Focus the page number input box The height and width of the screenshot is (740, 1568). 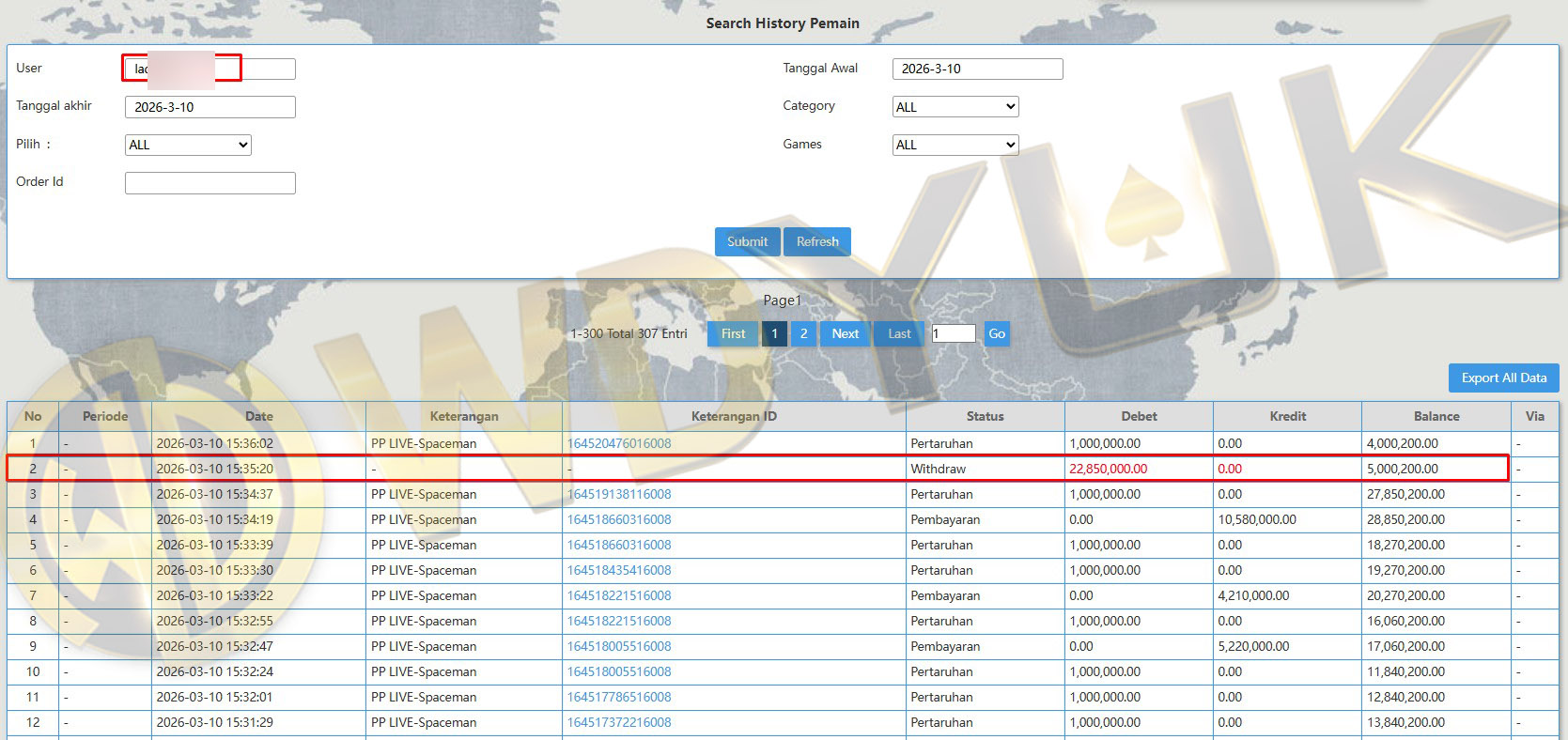(953, 333)
